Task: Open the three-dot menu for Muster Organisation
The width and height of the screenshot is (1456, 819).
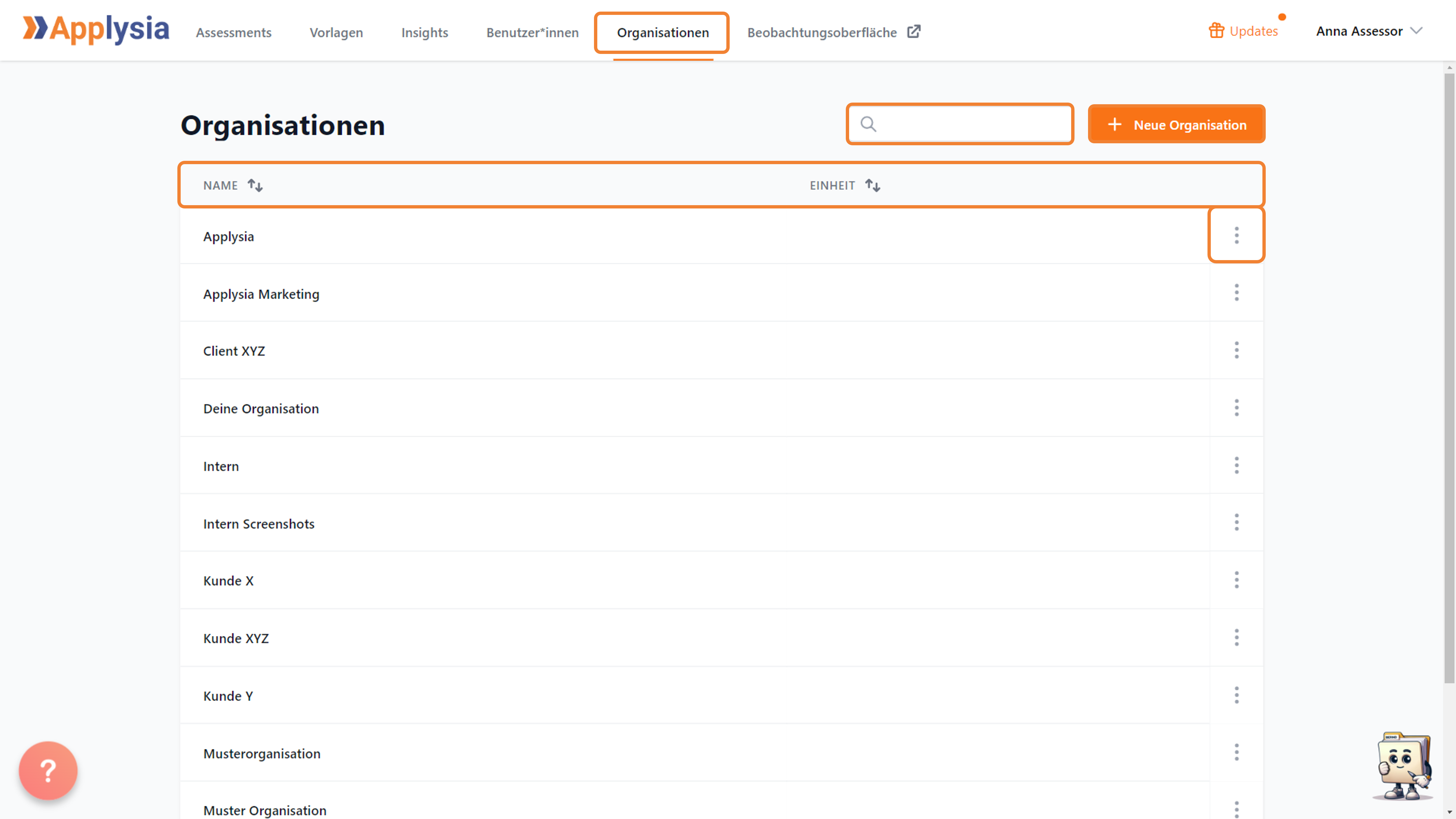Action: point(1236,809)
